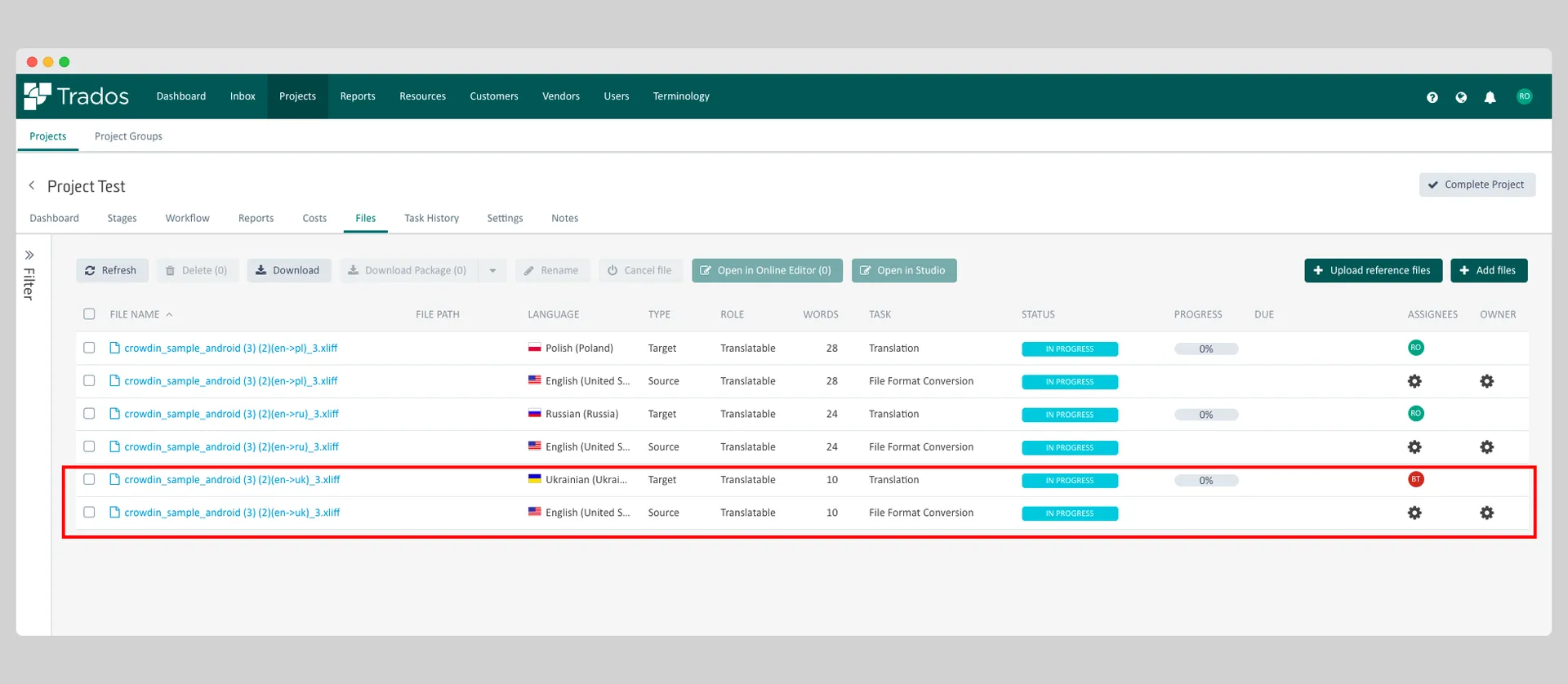Open crowdin_sample_android (en->pl) target file link
This screenshot has width=1568, height=684.
pyautogui.click(x=230, y=348)
